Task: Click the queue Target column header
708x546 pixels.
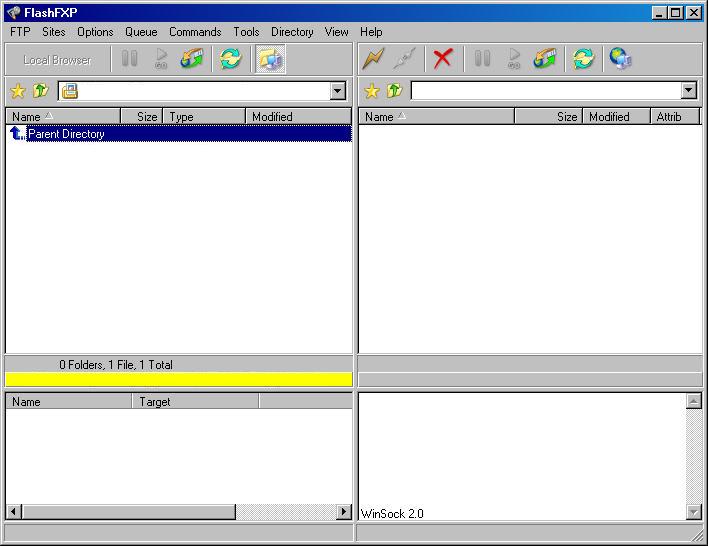Action: [x=196, y=401]
